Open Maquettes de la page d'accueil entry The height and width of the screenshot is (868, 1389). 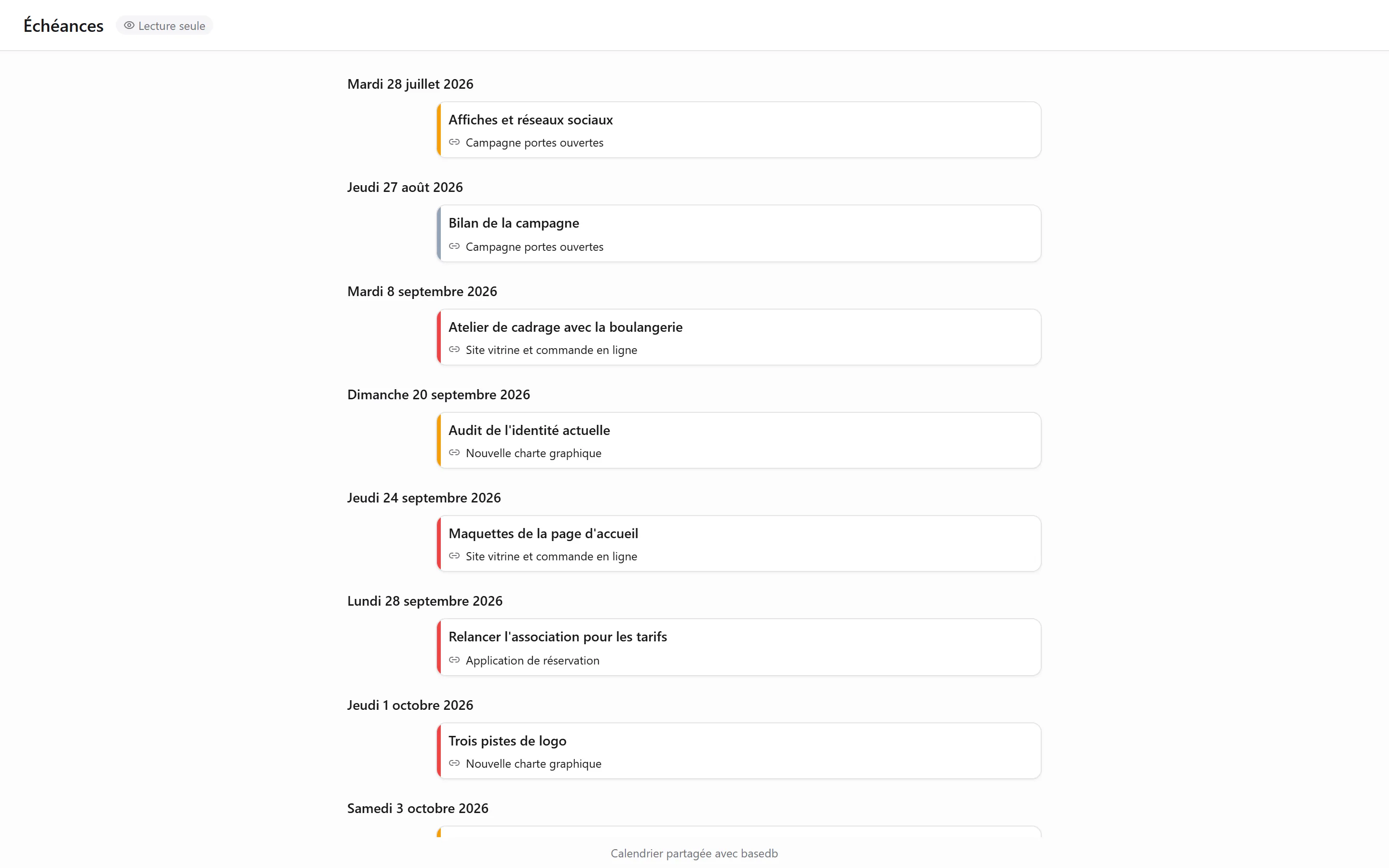739,543
